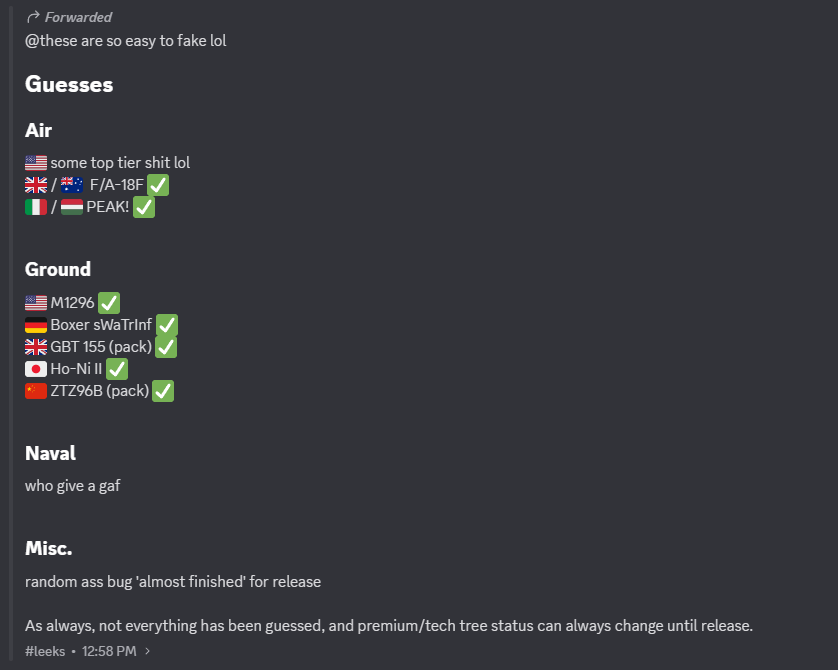Click the US flag next to M1296
The image size is (838, 670).
(36, 303)
